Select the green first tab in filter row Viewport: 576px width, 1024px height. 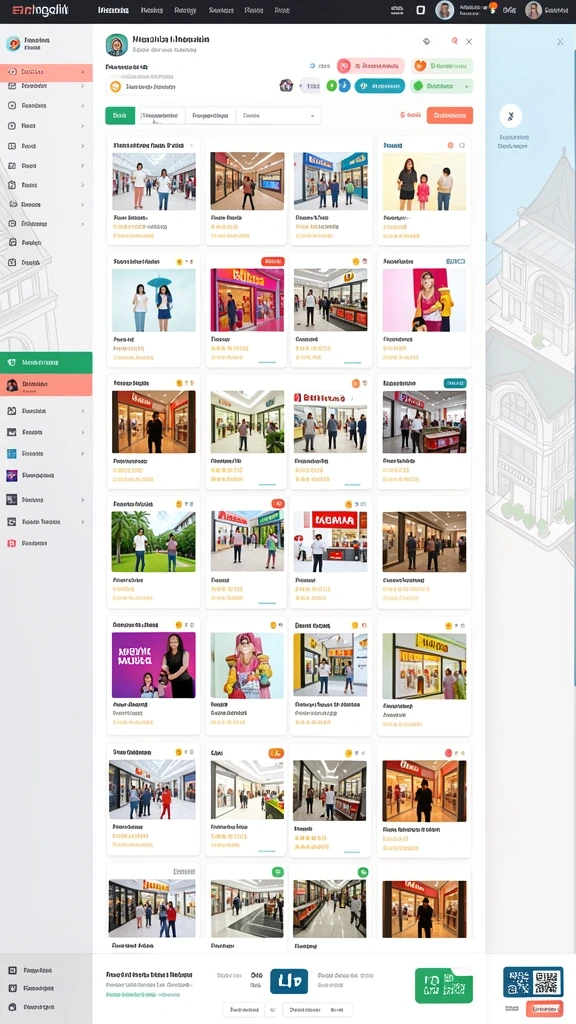(x=120, y=116)
